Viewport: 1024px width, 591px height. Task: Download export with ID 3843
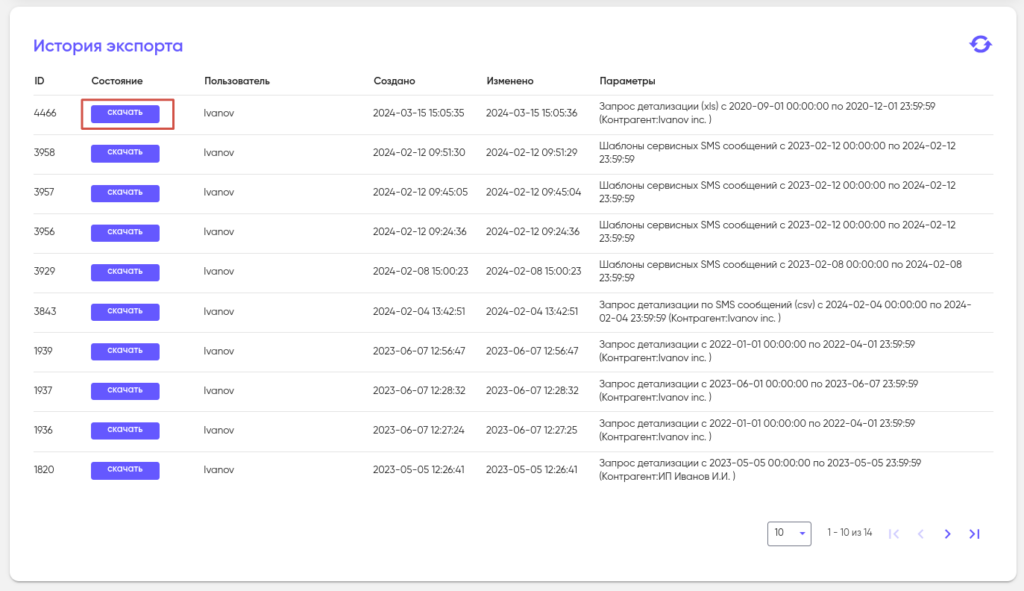click(x=125, y=311)
